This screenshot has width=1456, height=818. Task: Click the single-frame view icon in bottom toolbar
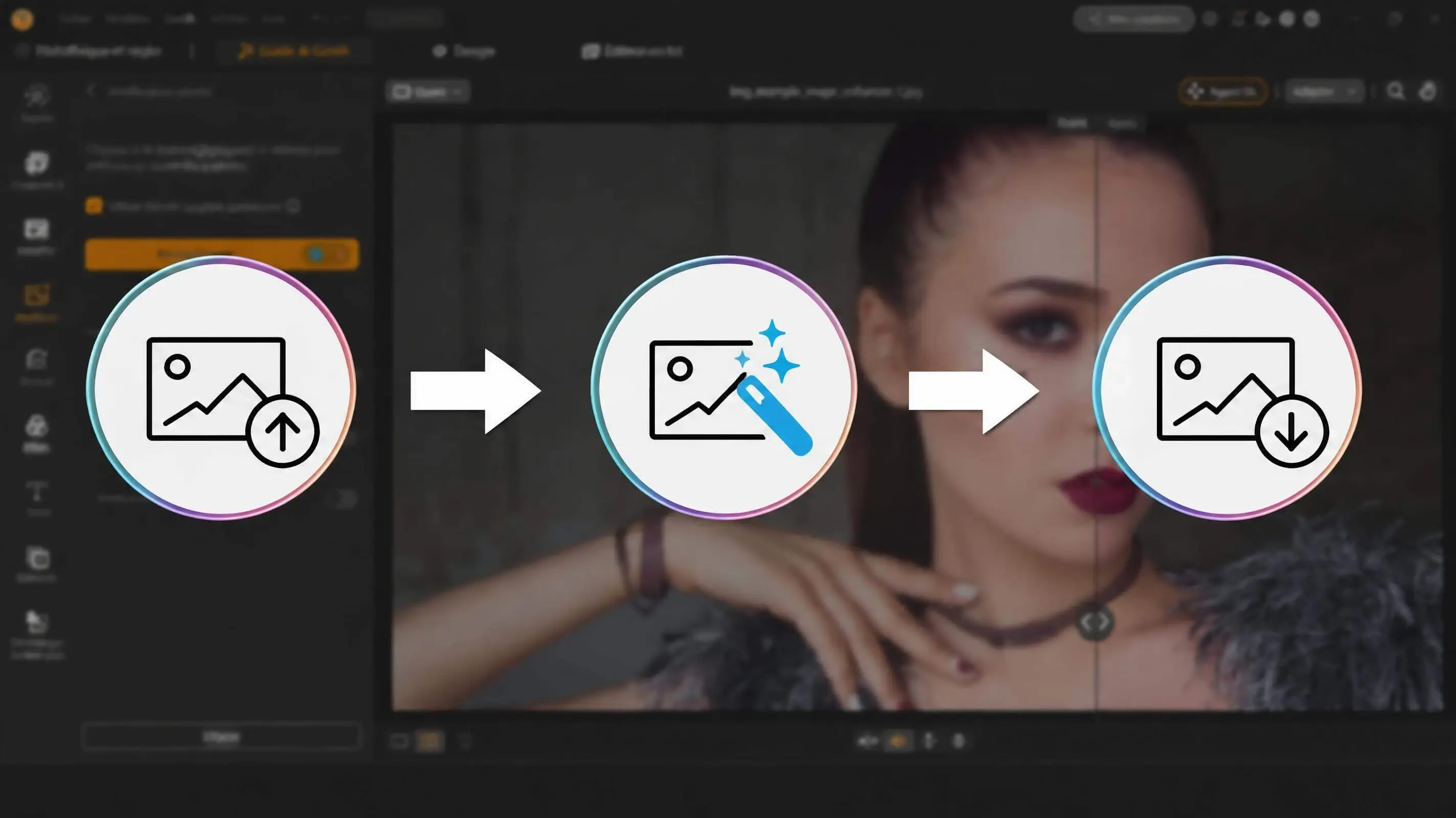400,741
